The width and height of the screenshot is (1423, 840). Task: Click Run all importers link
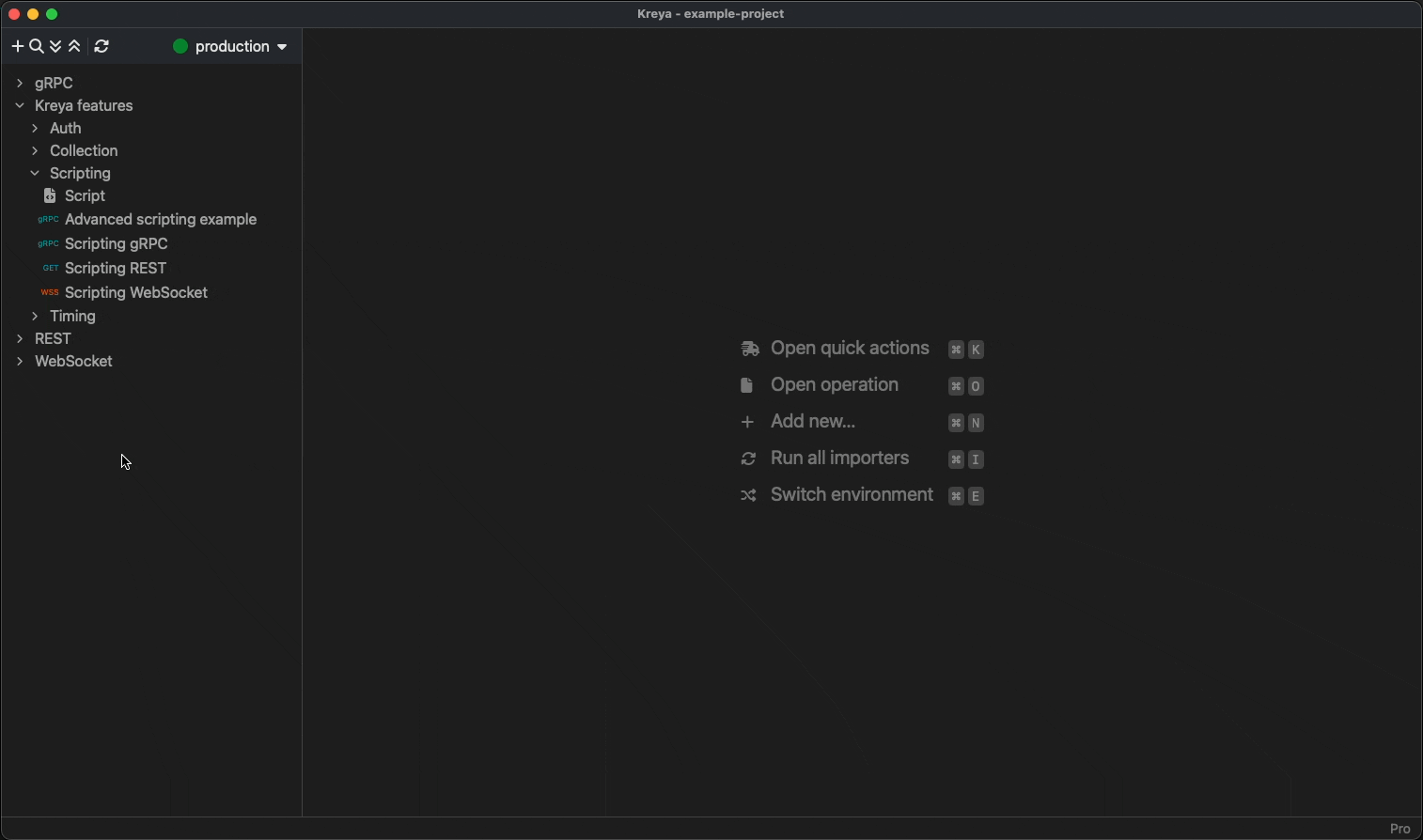[x=839, y=459]
